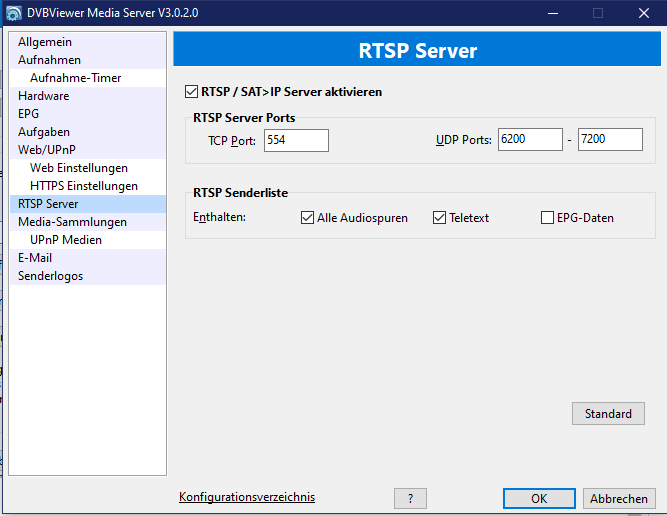Click the ? help button

(x=410, y=499)
